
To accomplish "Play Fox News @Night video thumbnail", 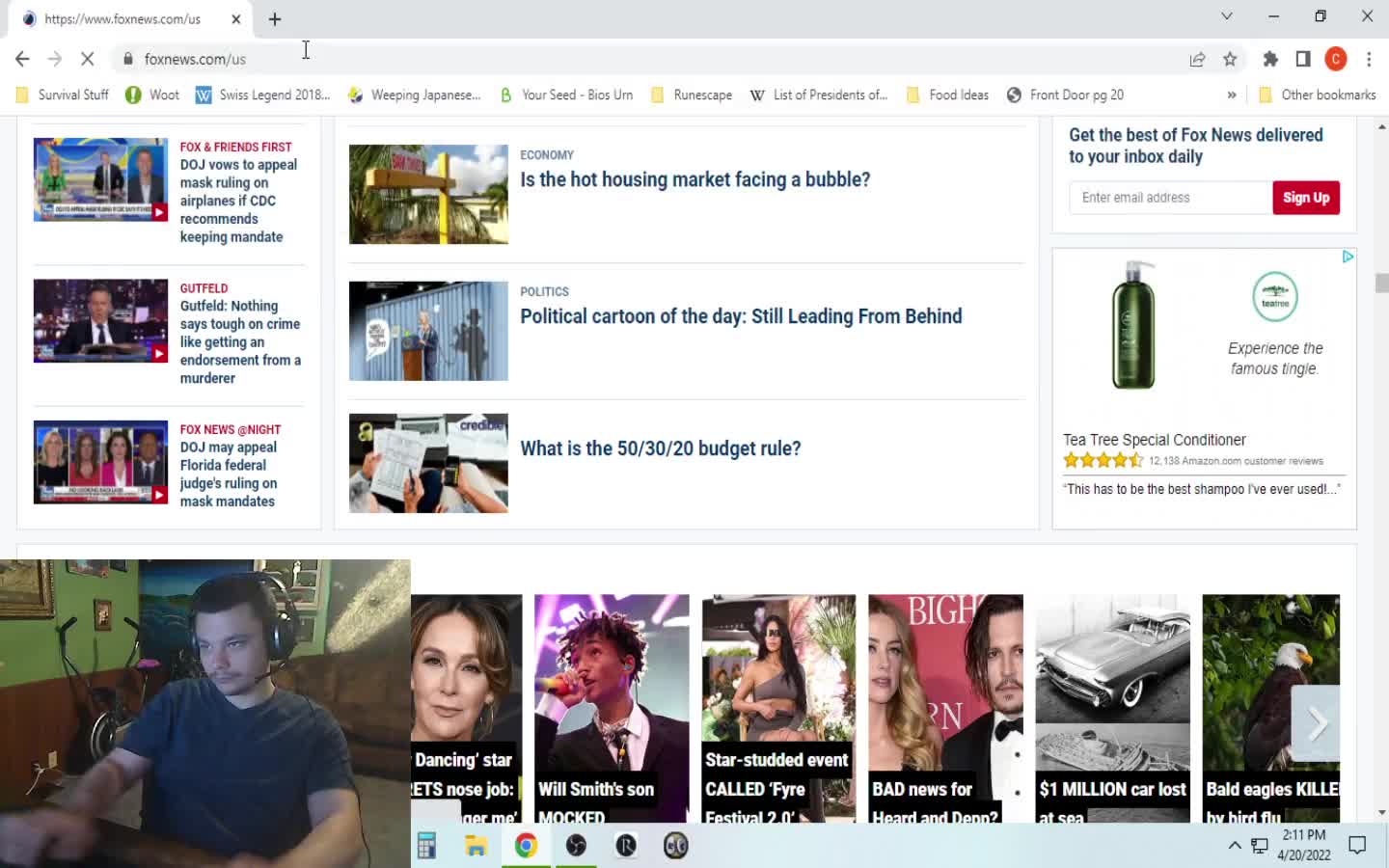I will (100, 462).
